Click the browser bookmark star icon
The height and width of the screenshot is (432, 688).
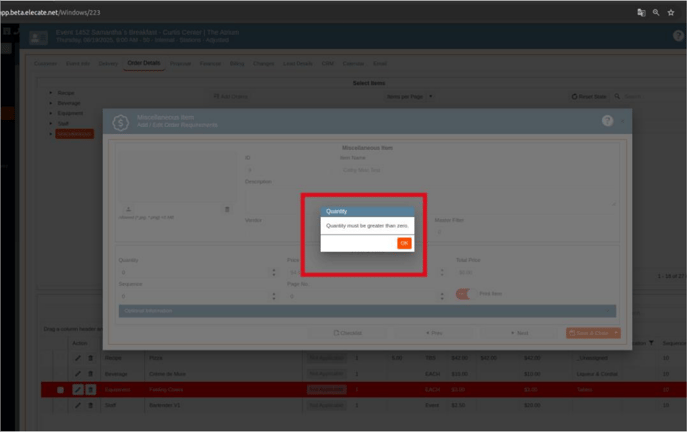(670, 12)
